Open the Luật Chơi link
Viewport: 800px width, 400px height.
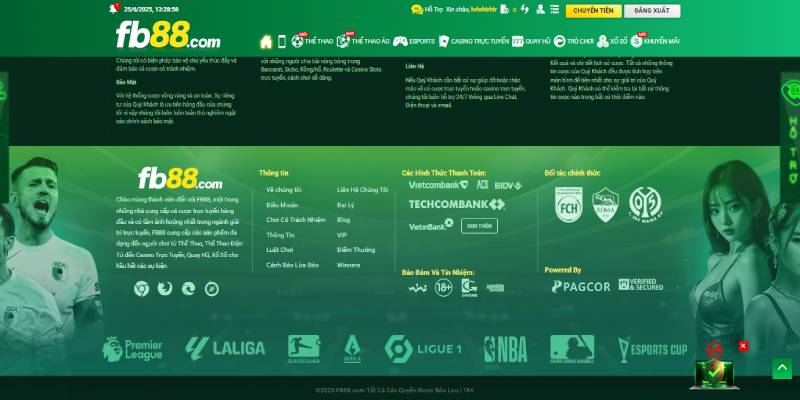(280, 250)
